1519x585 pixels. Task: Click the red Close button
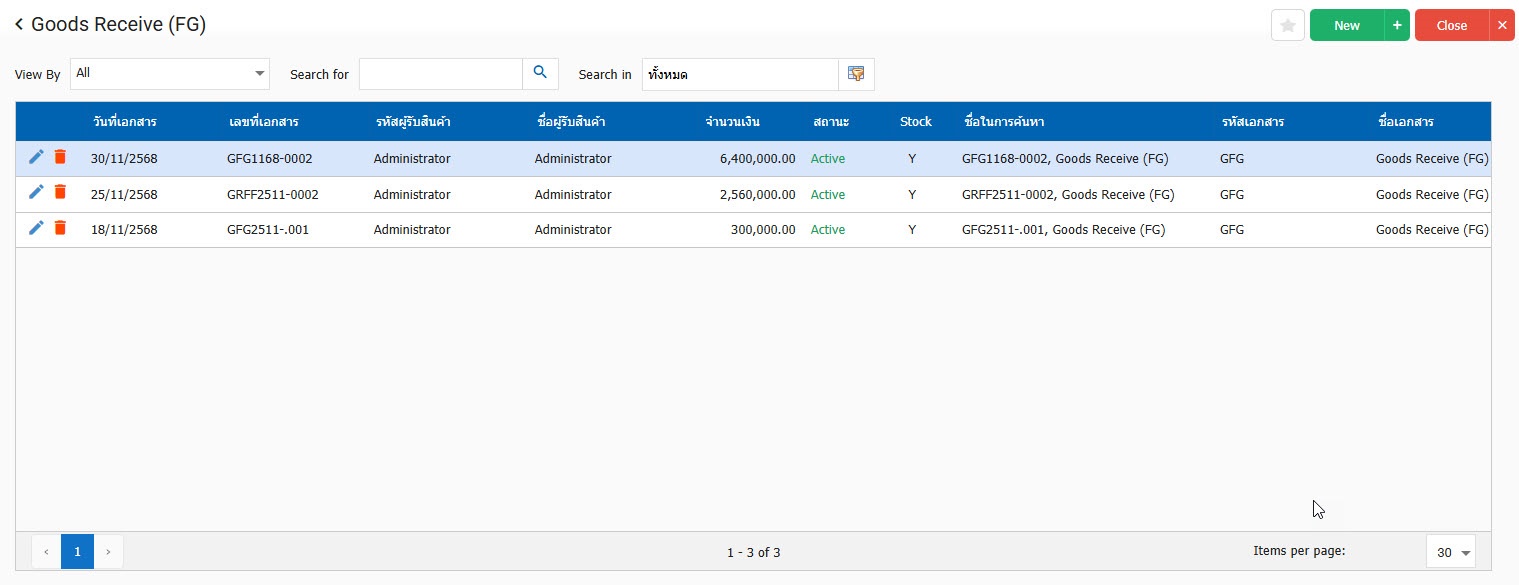pyautogui.click(x=1451, y=26)
